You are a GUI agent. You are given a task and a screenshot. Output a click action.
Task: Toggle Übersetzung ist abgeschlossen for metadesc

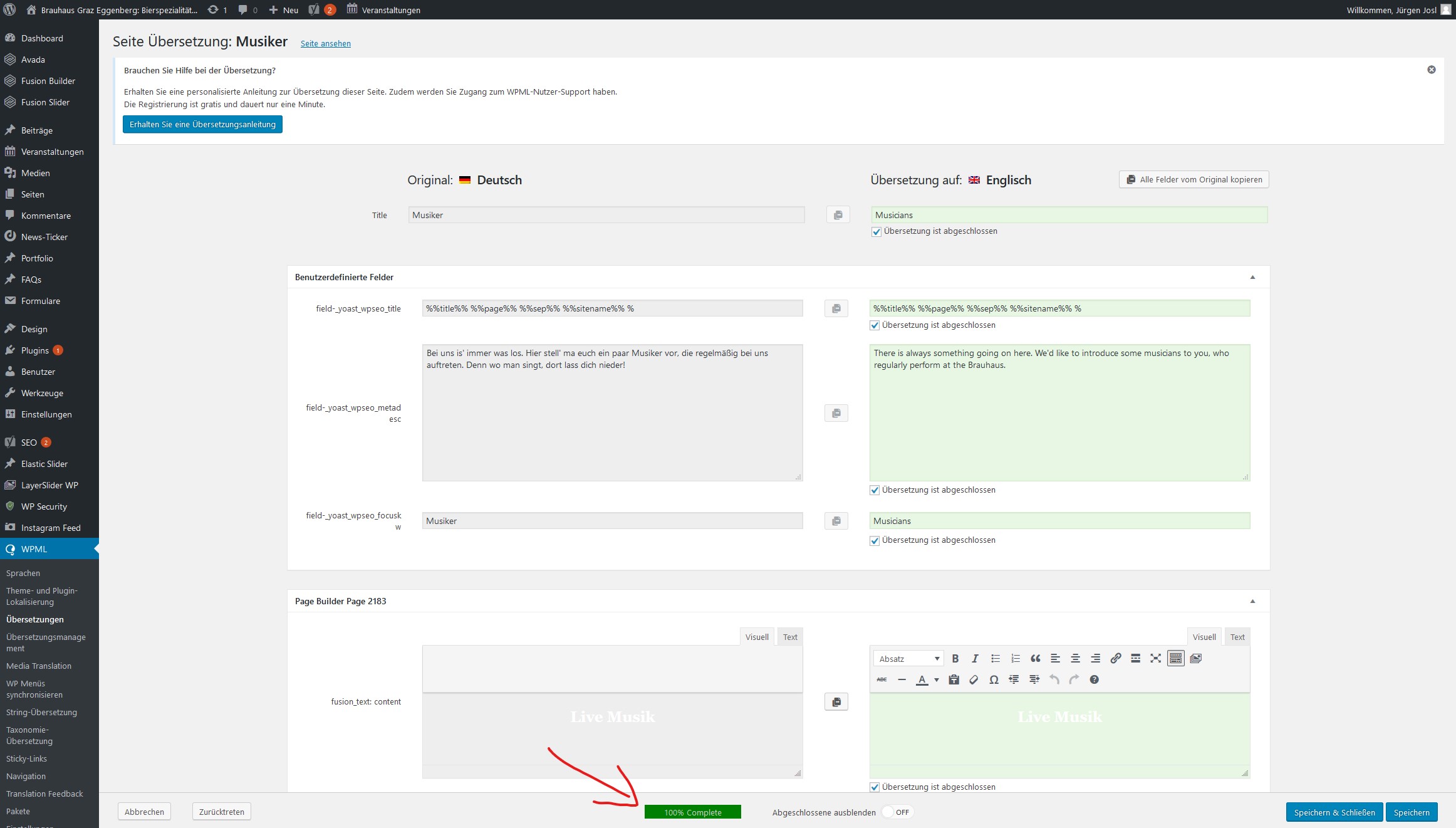(875, 489)
